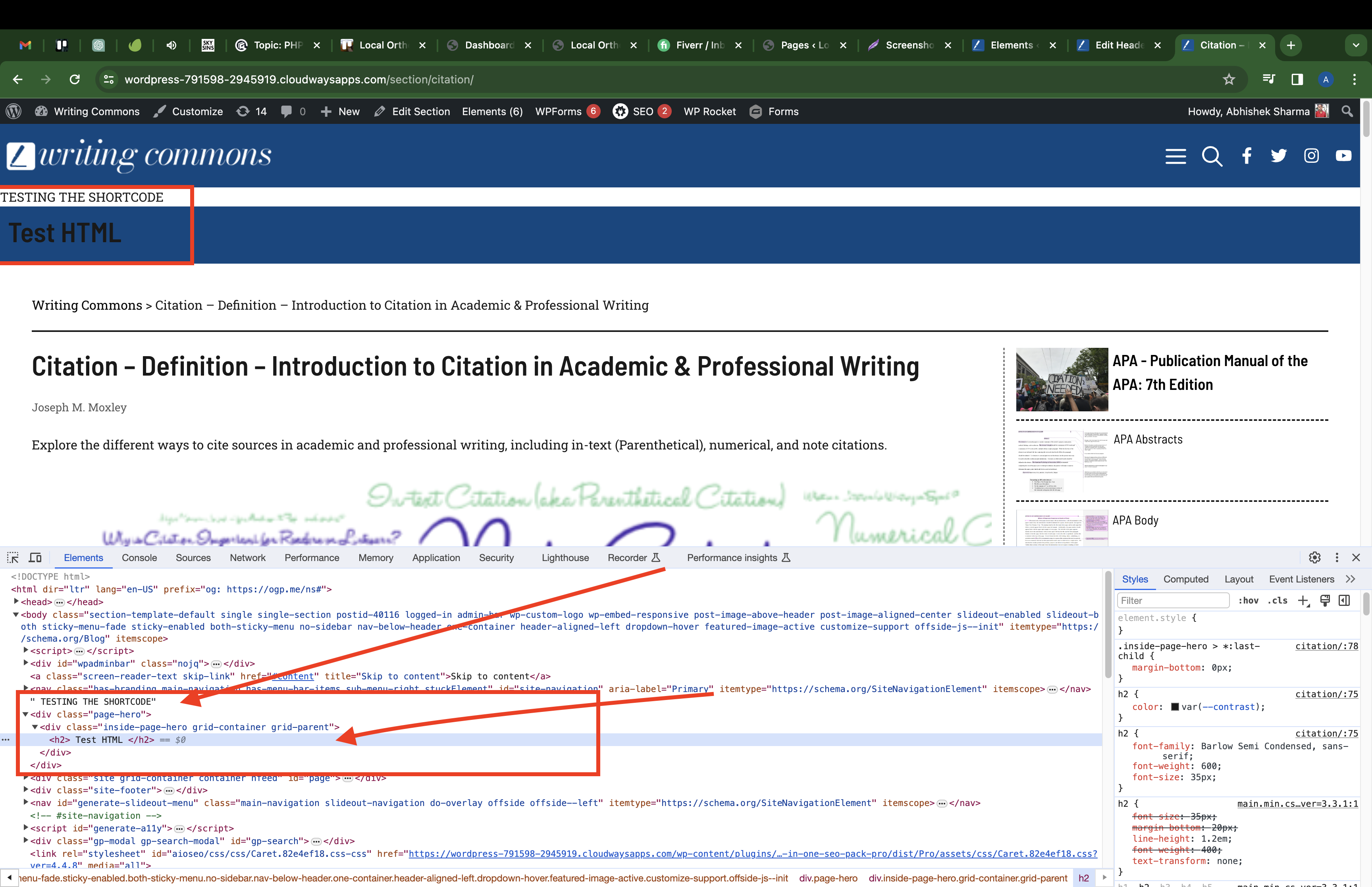The image size is (1372, 887).
Task: Switch to the Dashboard tab
Action: point(489,45)
